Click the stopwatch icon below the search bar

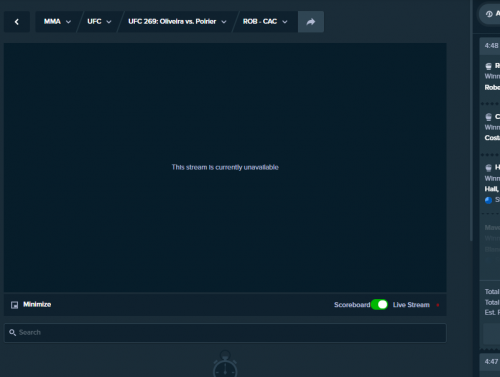(x=225, y=363)
